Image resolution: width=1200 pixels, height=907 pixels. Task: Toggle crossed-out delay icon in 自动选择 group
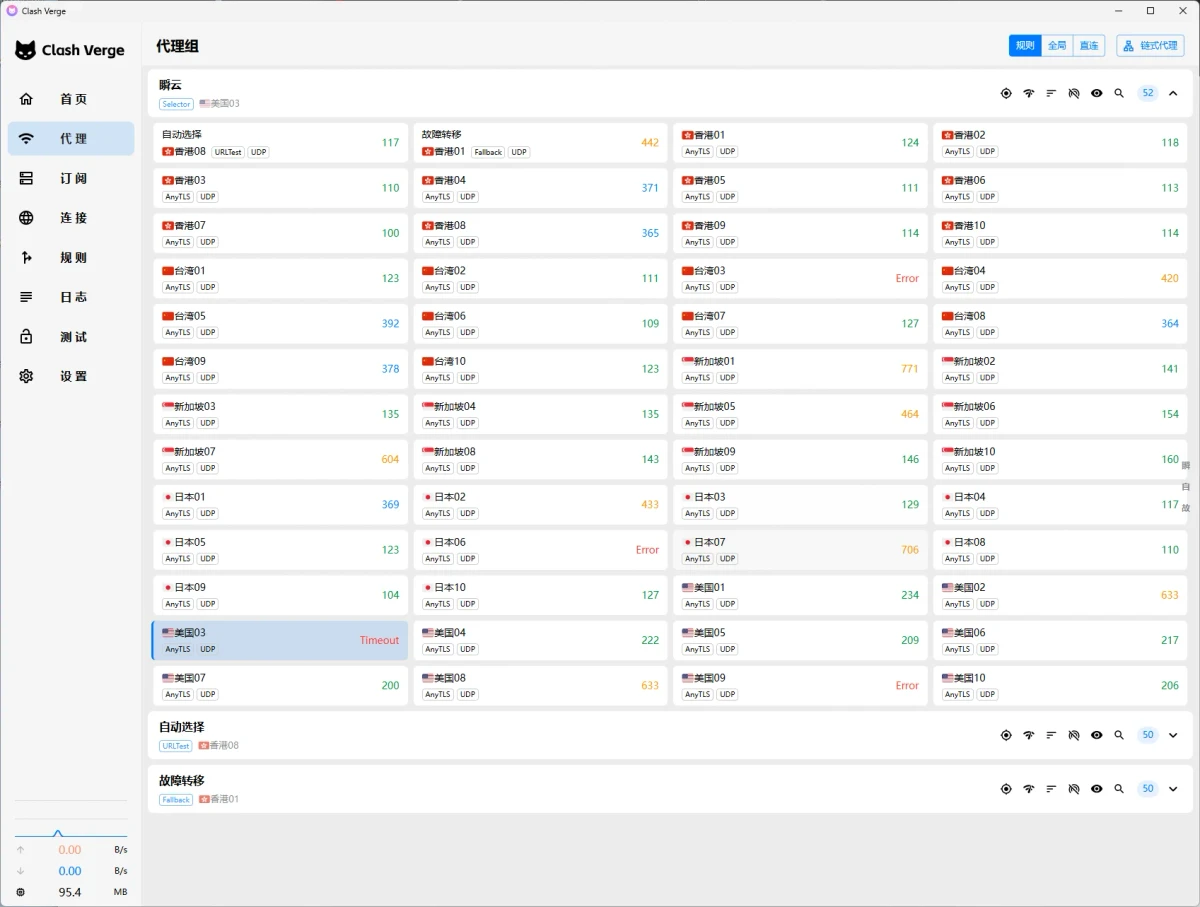1074,735
